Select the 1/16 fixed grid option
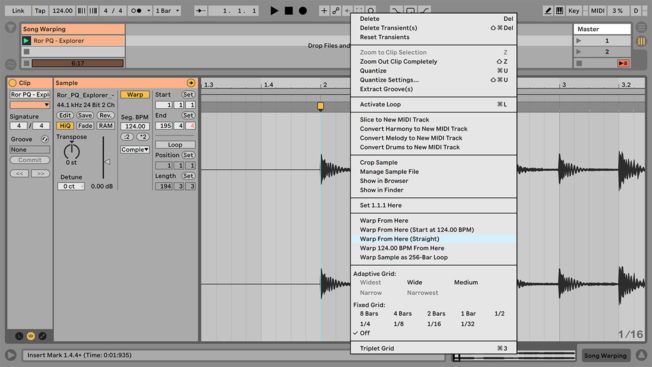 [434, 324]
